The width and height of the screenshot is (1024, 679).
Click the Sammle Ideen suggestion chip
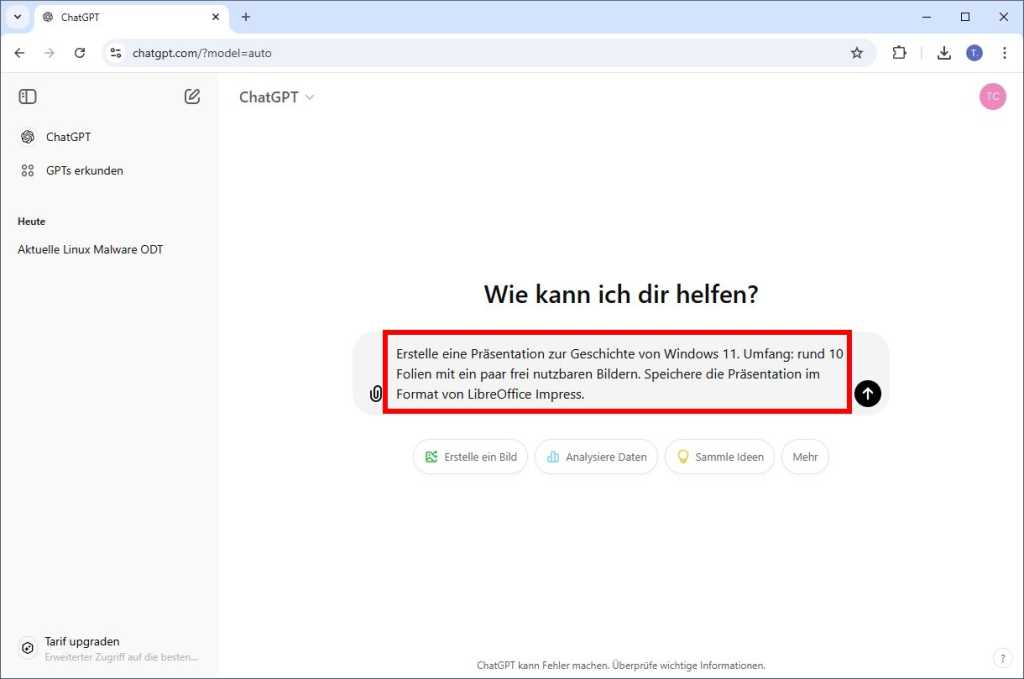pos(719,456)
